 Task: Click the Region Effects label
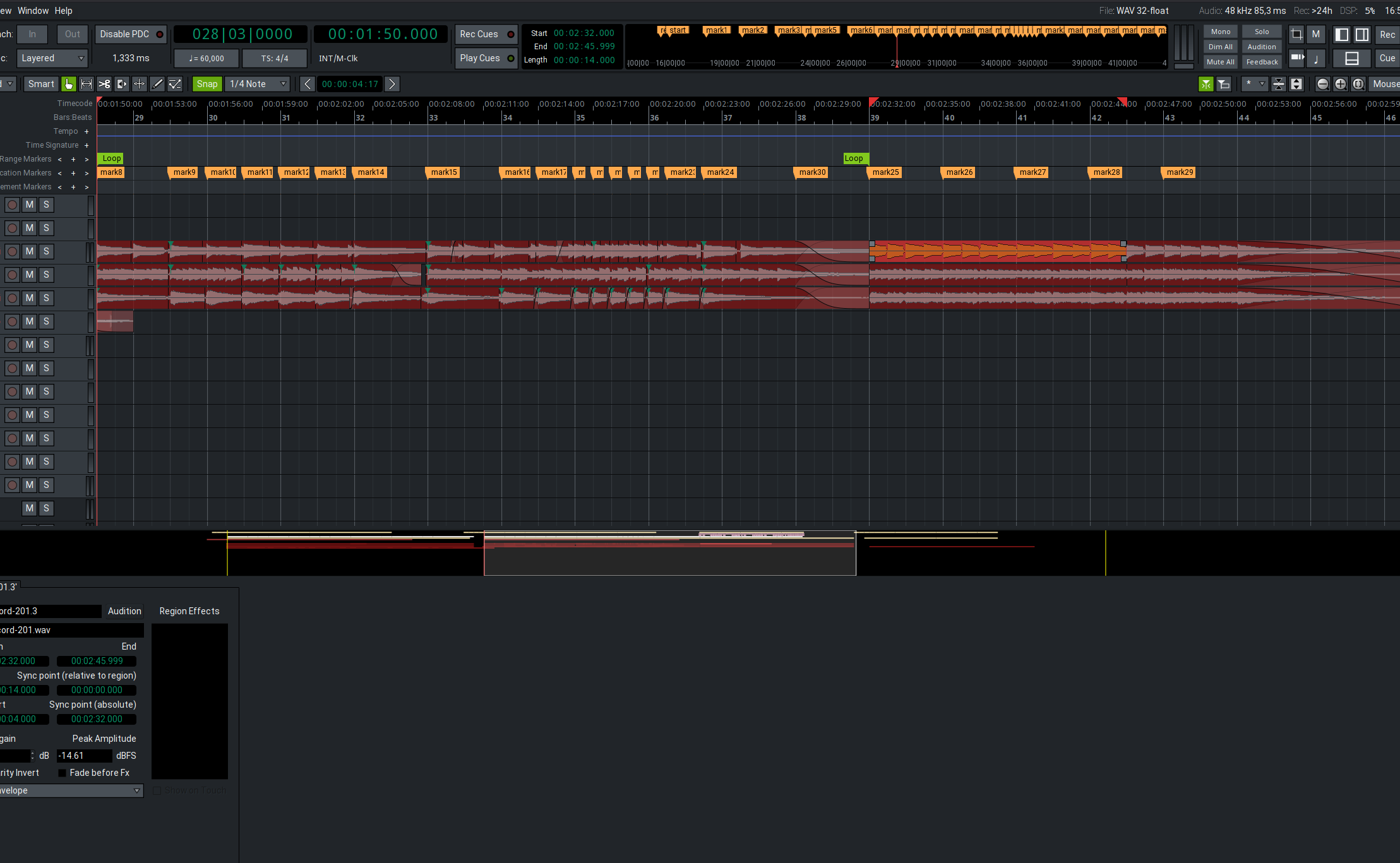[189, 611]
